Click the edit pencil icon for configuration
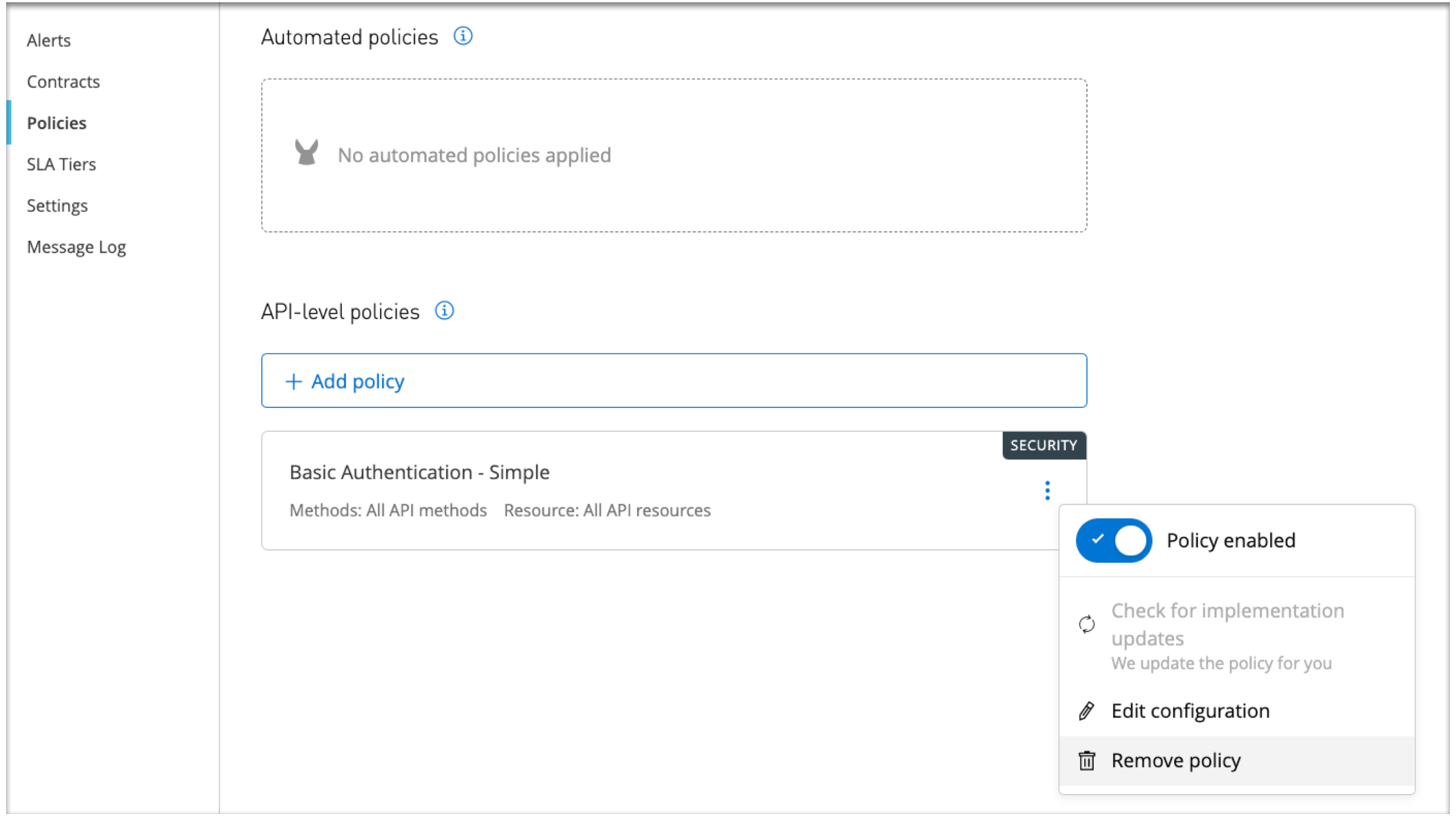This screenshot has height=824, width=1456. 1088,710
